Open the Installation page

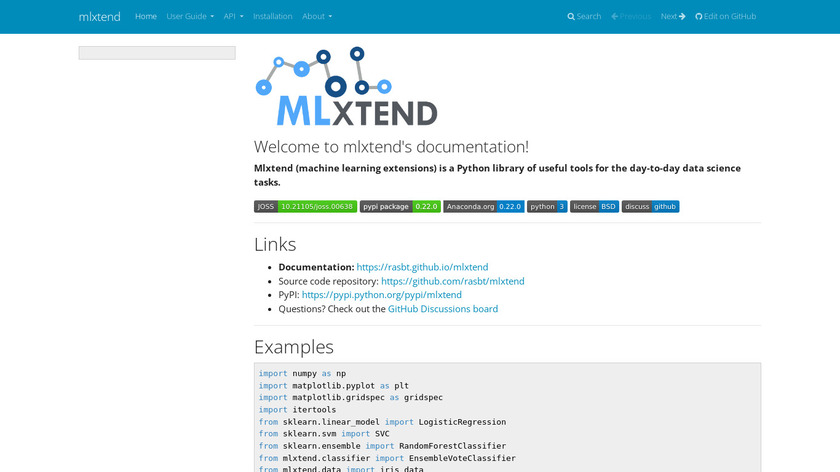coord(273,17)
